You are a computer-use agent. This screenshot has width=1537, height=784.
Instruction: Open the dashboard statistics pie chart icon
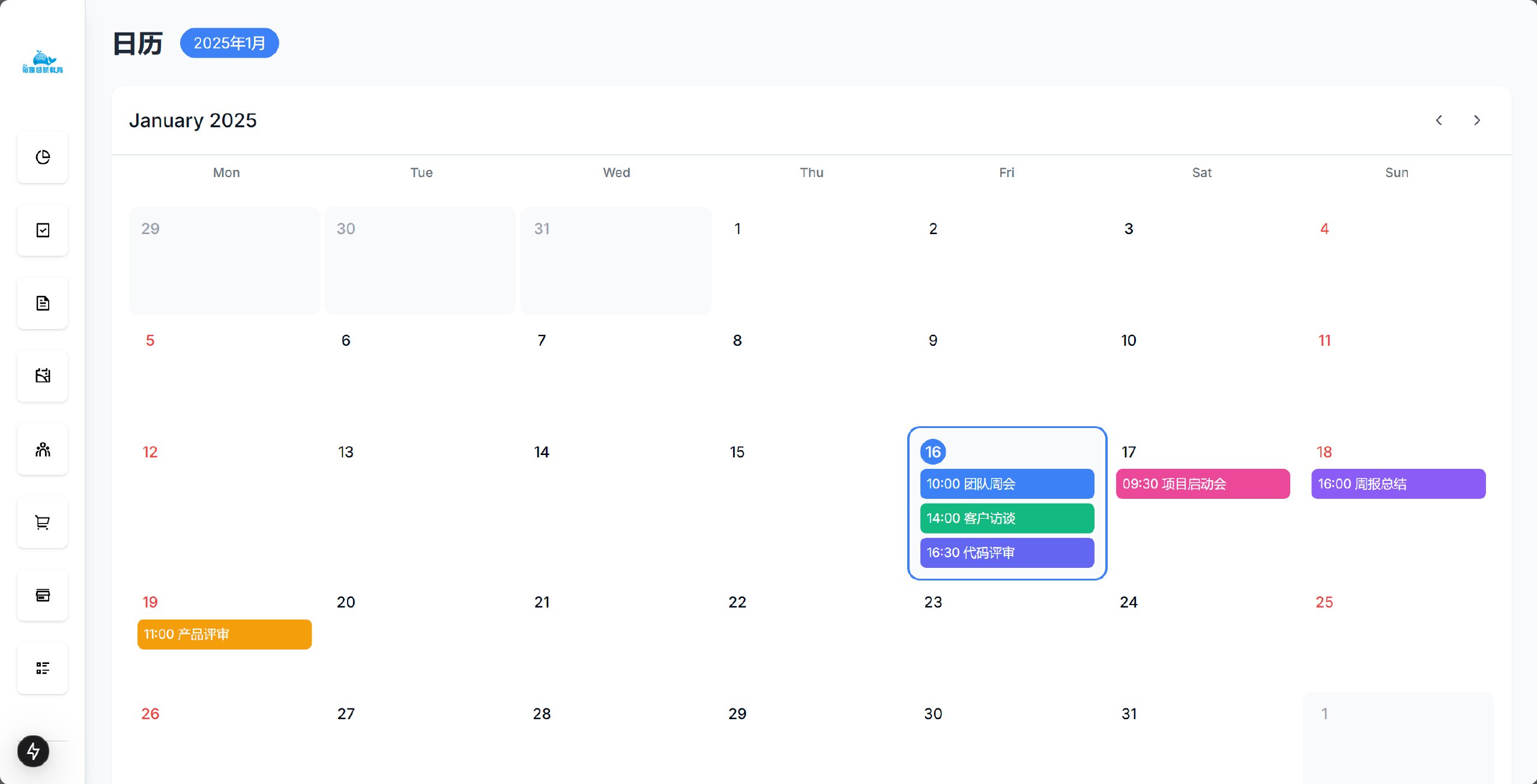coord(42,157)
